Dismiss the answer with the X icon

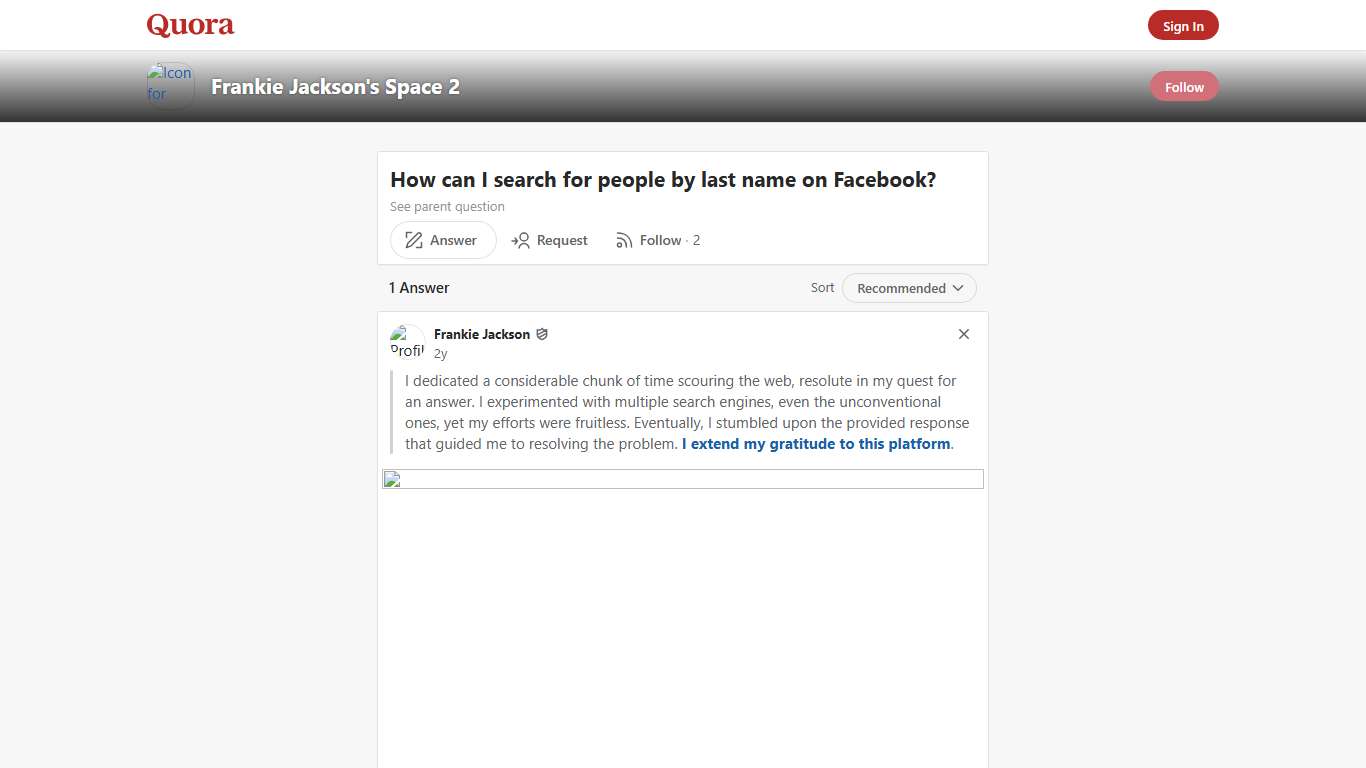point(963,334)
